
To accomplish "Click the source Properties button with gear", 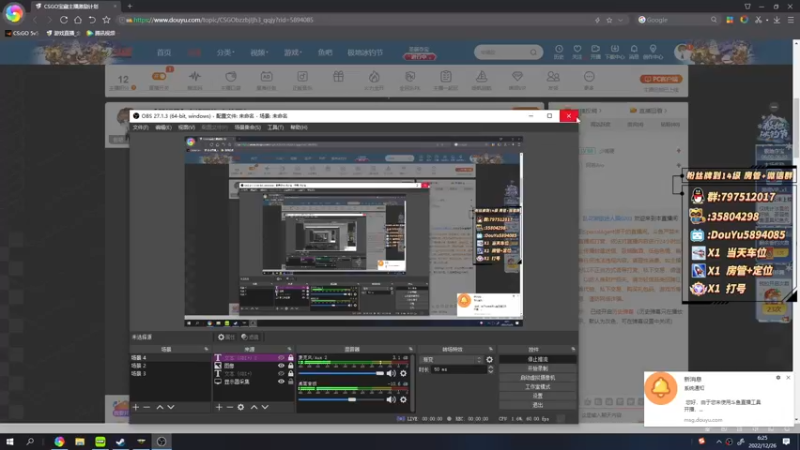I will tap(226, 337).
